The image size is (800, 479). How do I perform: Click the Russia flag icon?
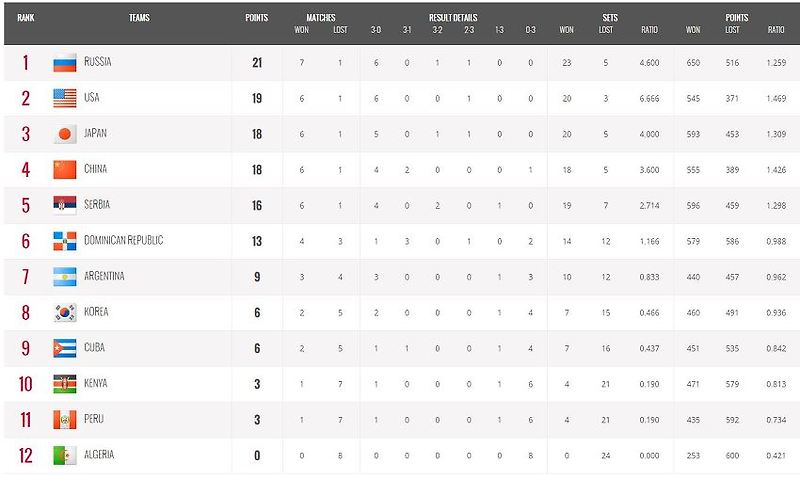click(x=65, y=63)
